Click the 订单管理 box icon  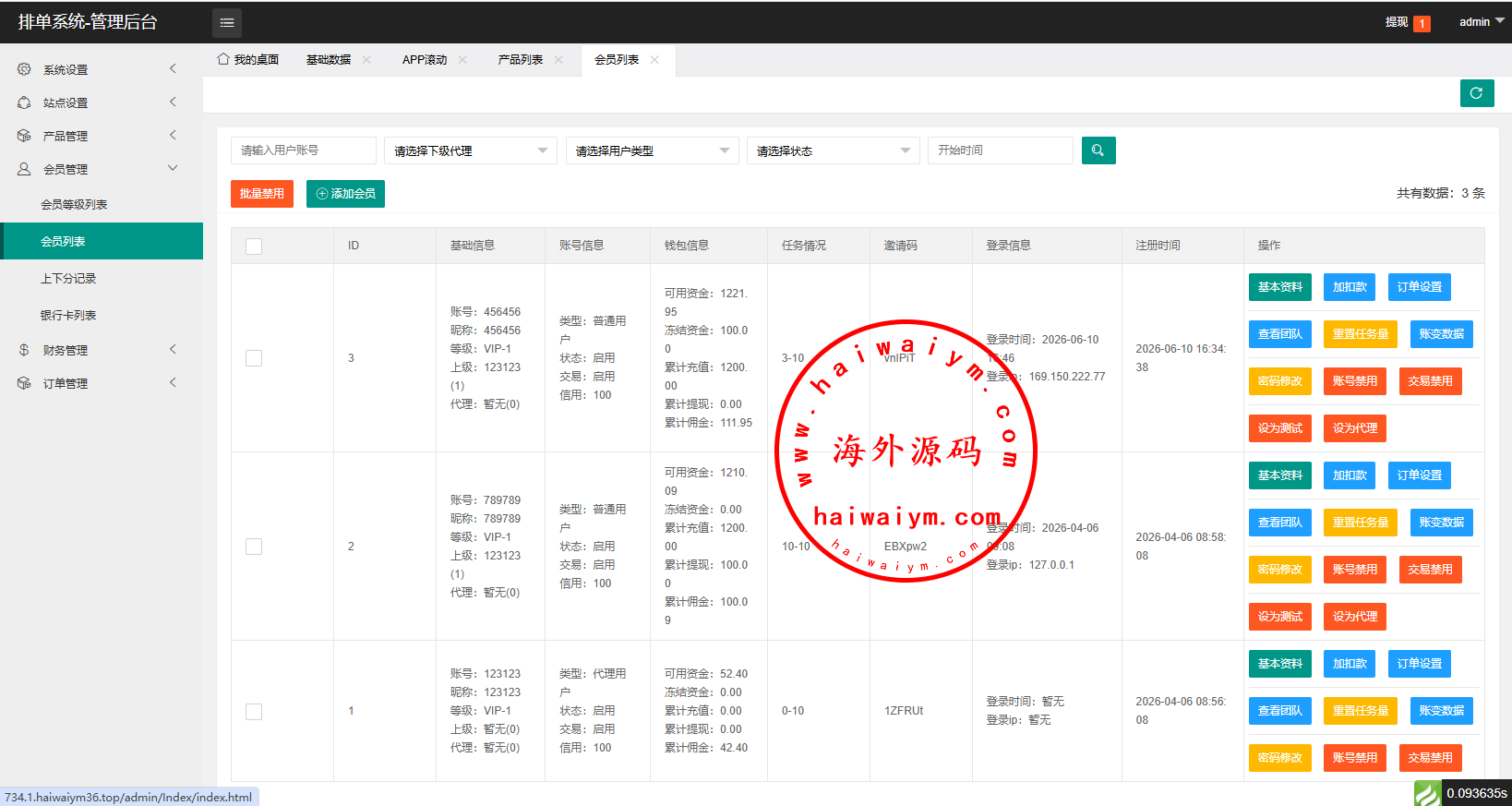24,383
